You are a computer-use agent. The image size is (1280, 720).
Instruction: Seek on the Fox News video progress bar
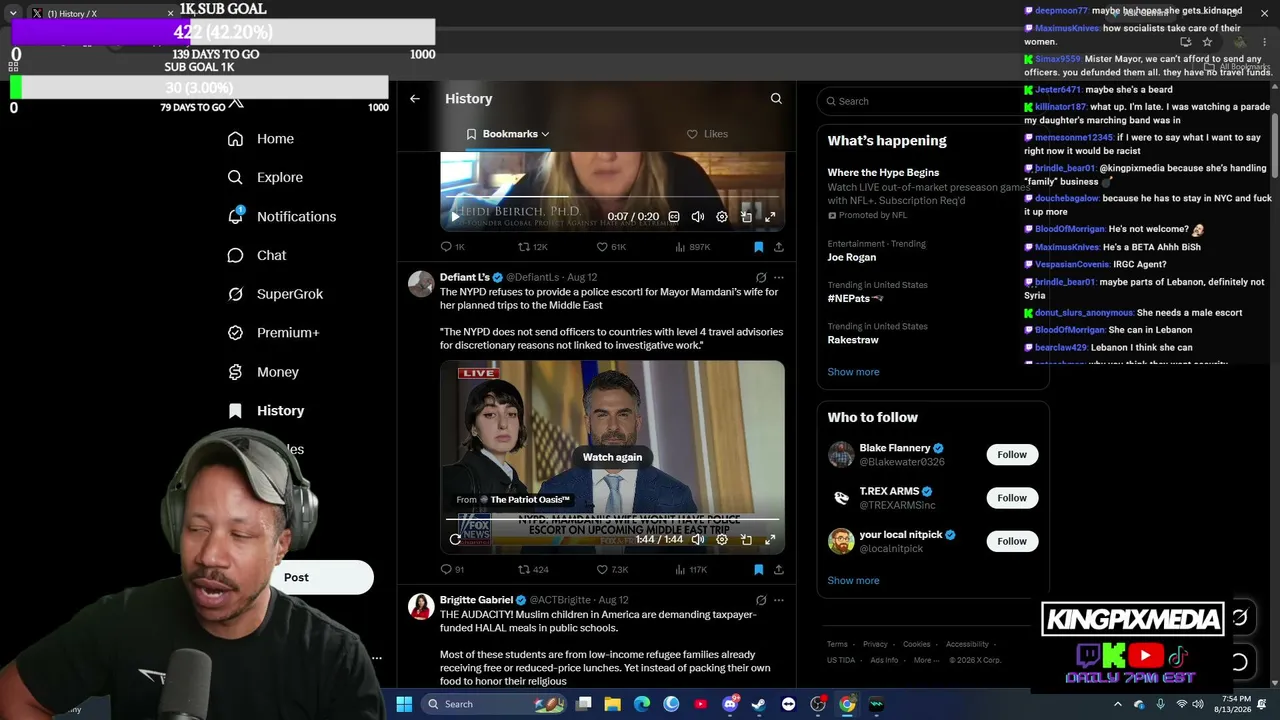point(612,519)
